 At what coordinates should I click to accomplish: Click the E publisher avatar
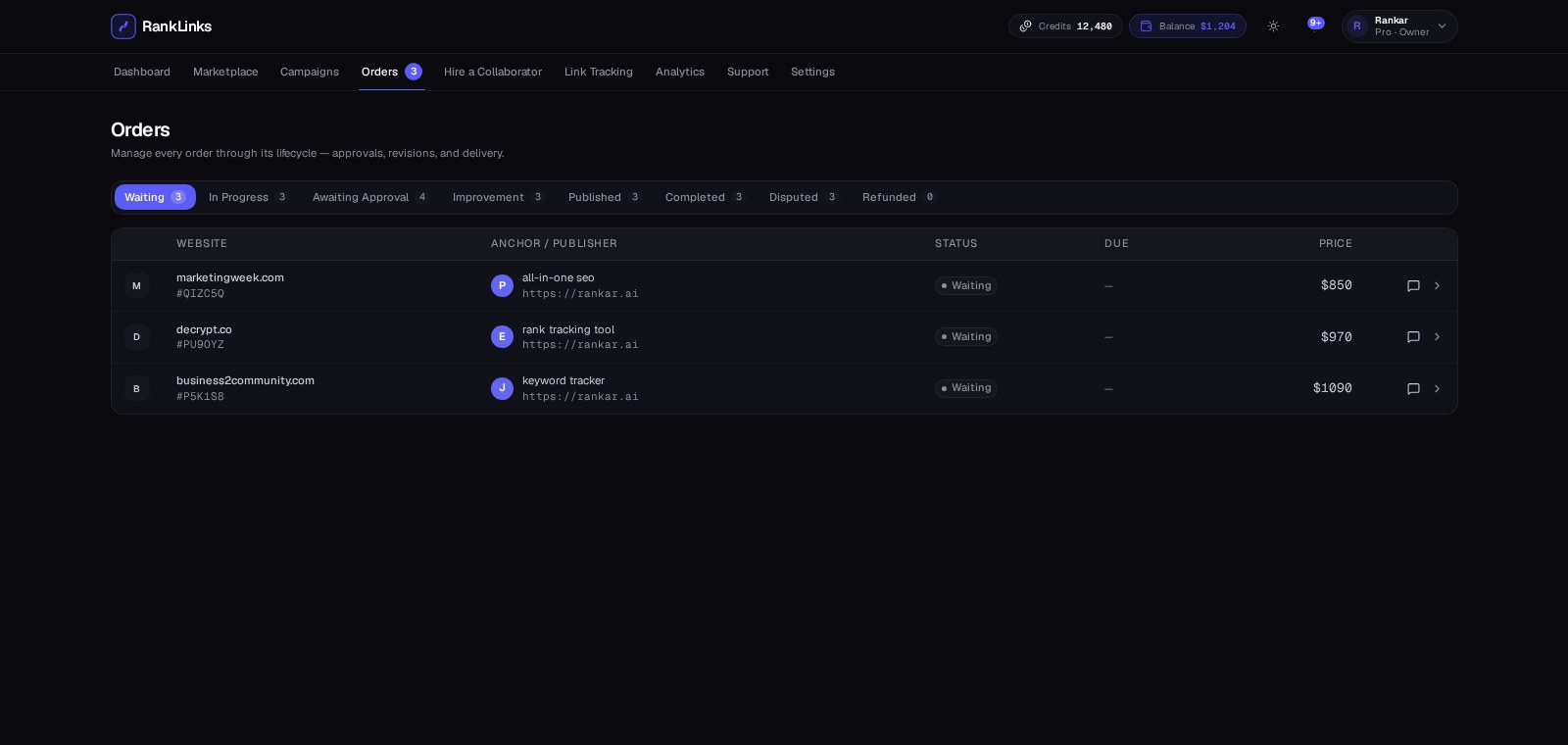[502, 336]
